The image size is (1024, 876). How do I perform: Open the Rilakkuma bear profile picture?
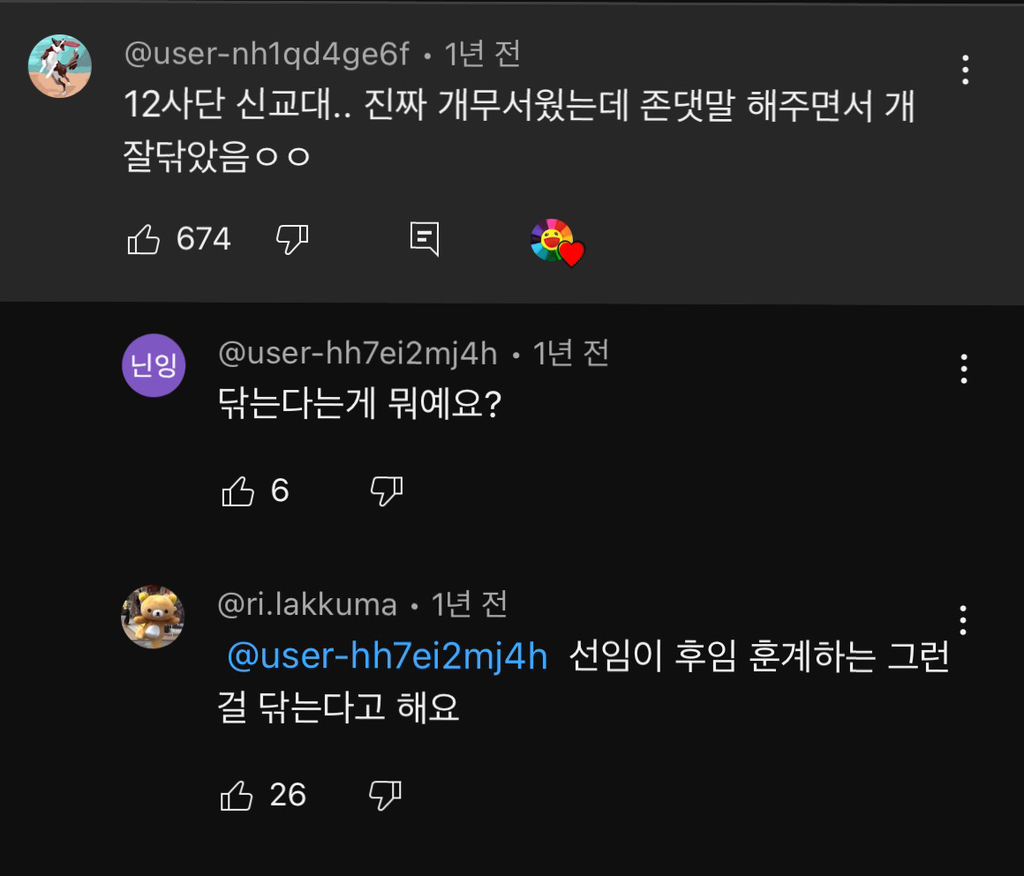153,617
